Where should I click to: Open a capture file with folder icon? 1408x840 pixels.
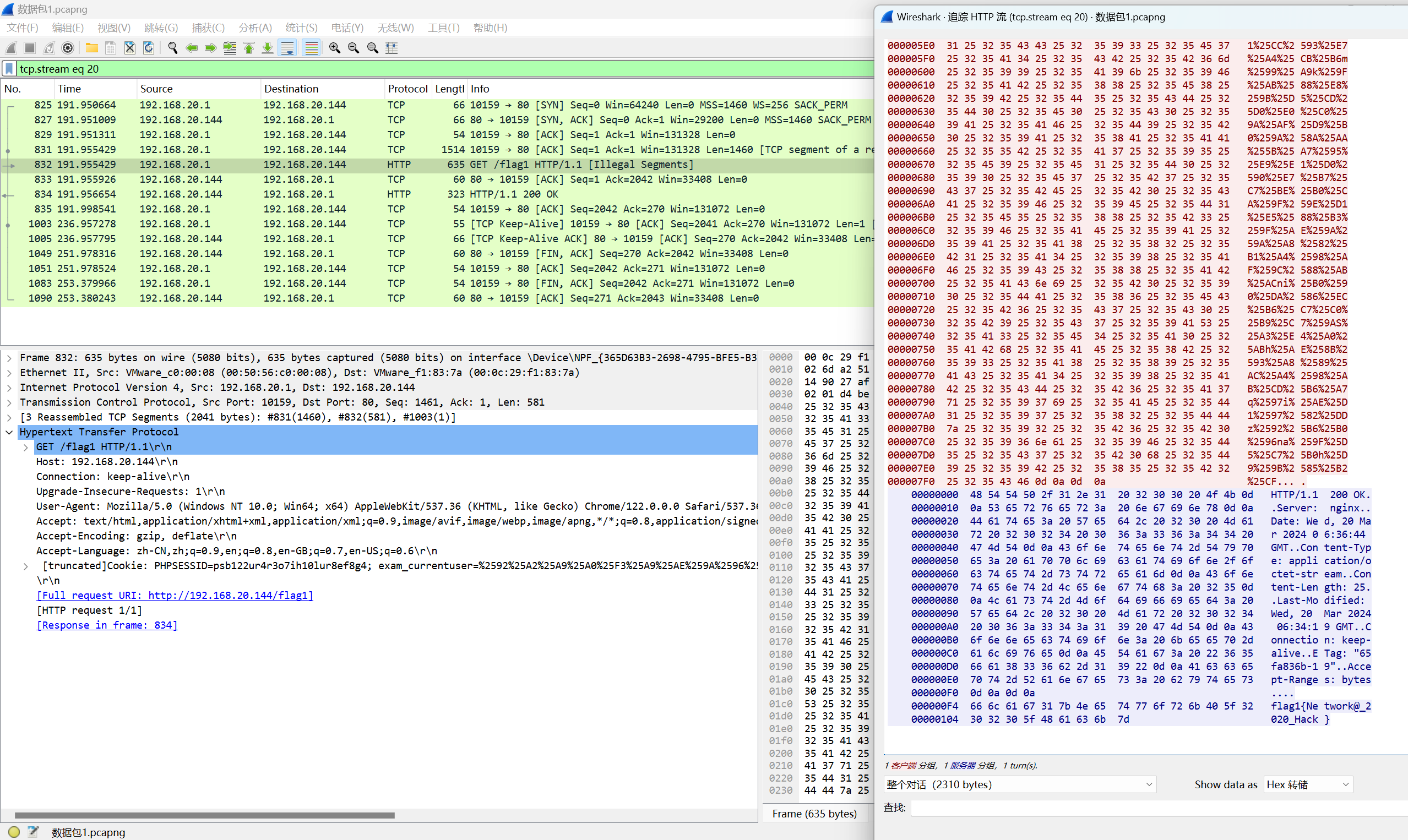coord(92,48)
